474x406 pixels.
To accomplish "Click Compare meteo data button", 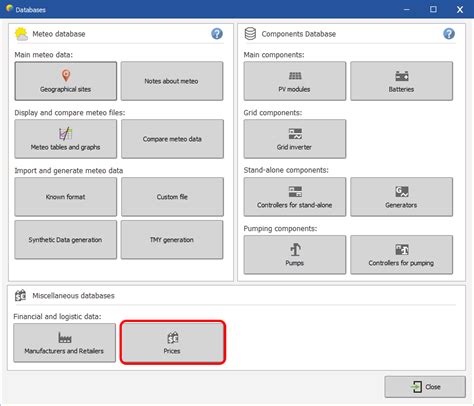I will tap(172, 139).
